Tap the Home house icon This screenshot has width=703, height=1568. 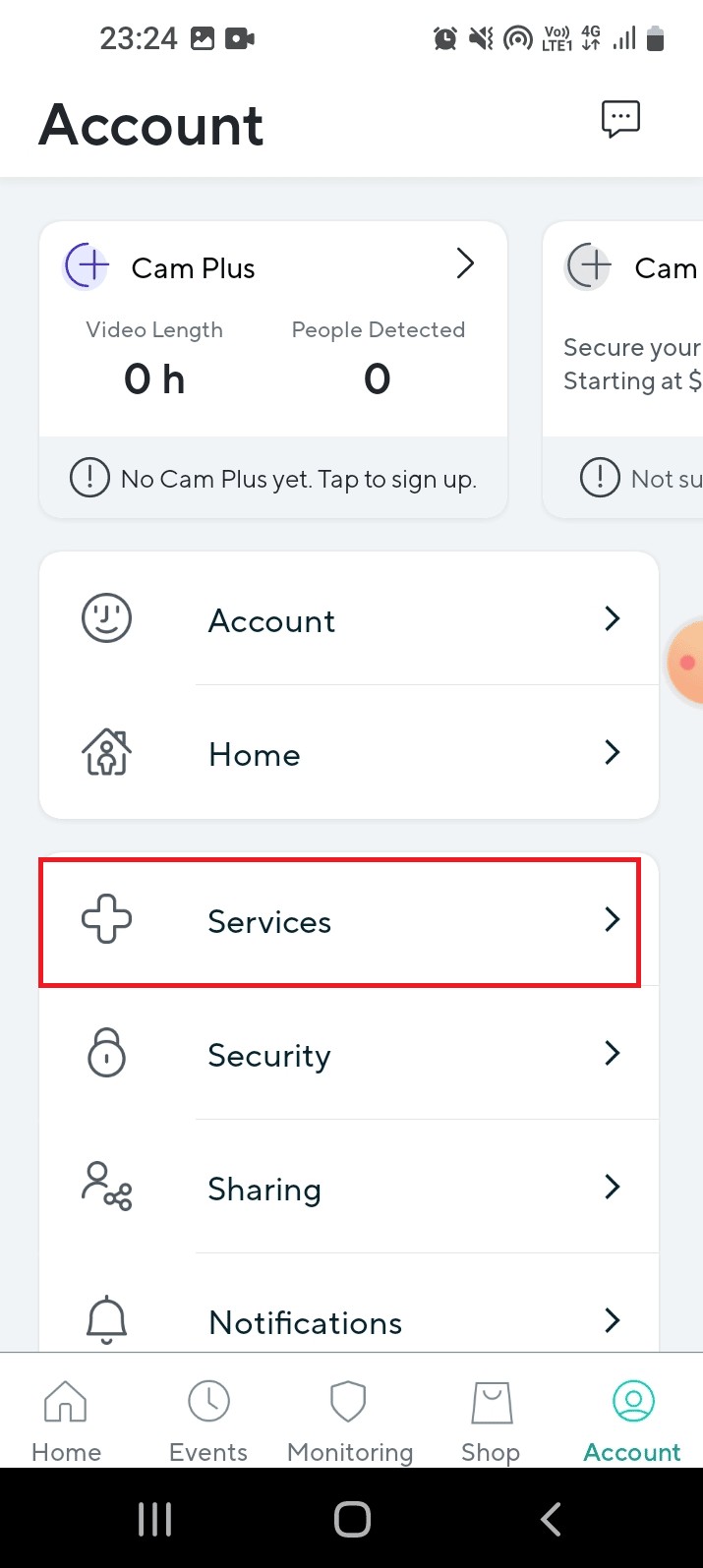tap(106, 752)
